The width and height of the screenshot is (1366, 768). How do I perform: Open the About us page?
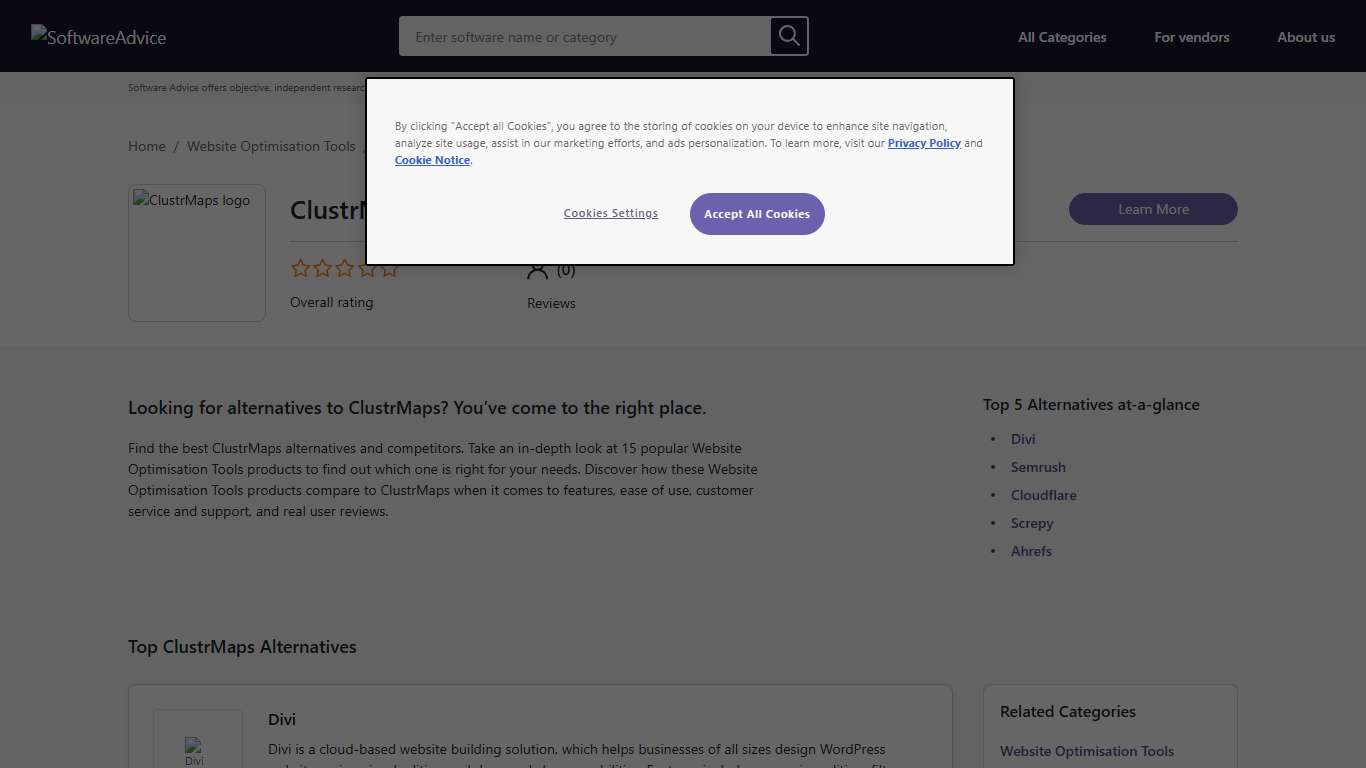coord(1305,37)
